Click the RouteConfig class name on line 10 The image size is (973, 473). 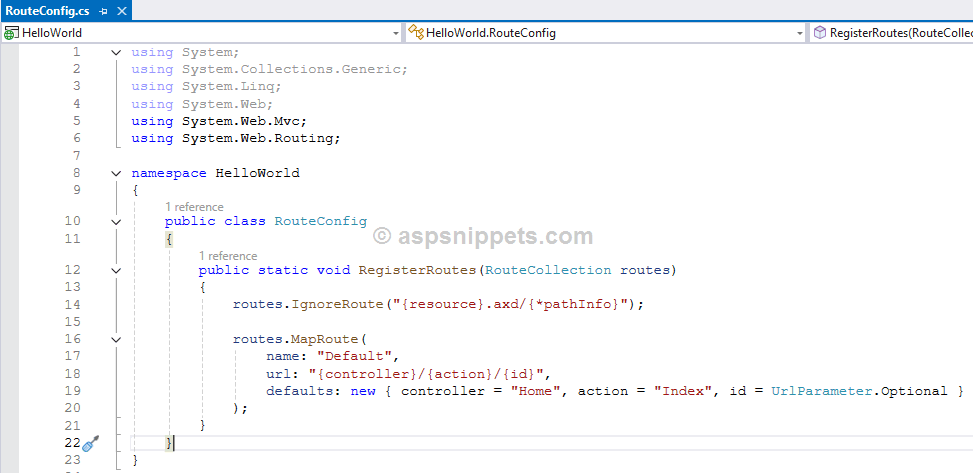321,221
